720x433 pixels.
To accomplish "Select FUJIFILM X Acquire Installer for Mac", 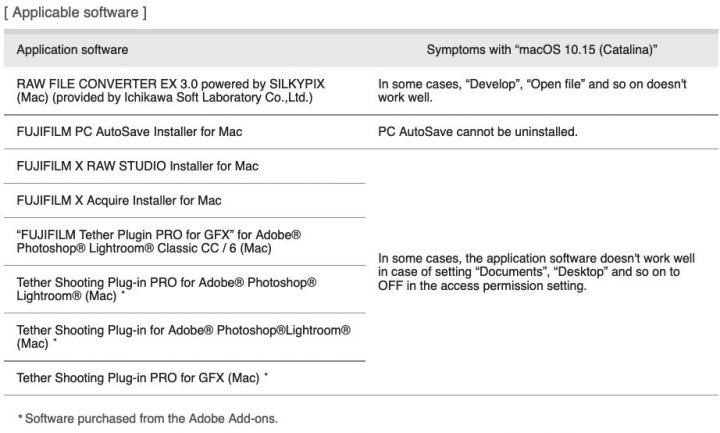I will pos(119,200).
